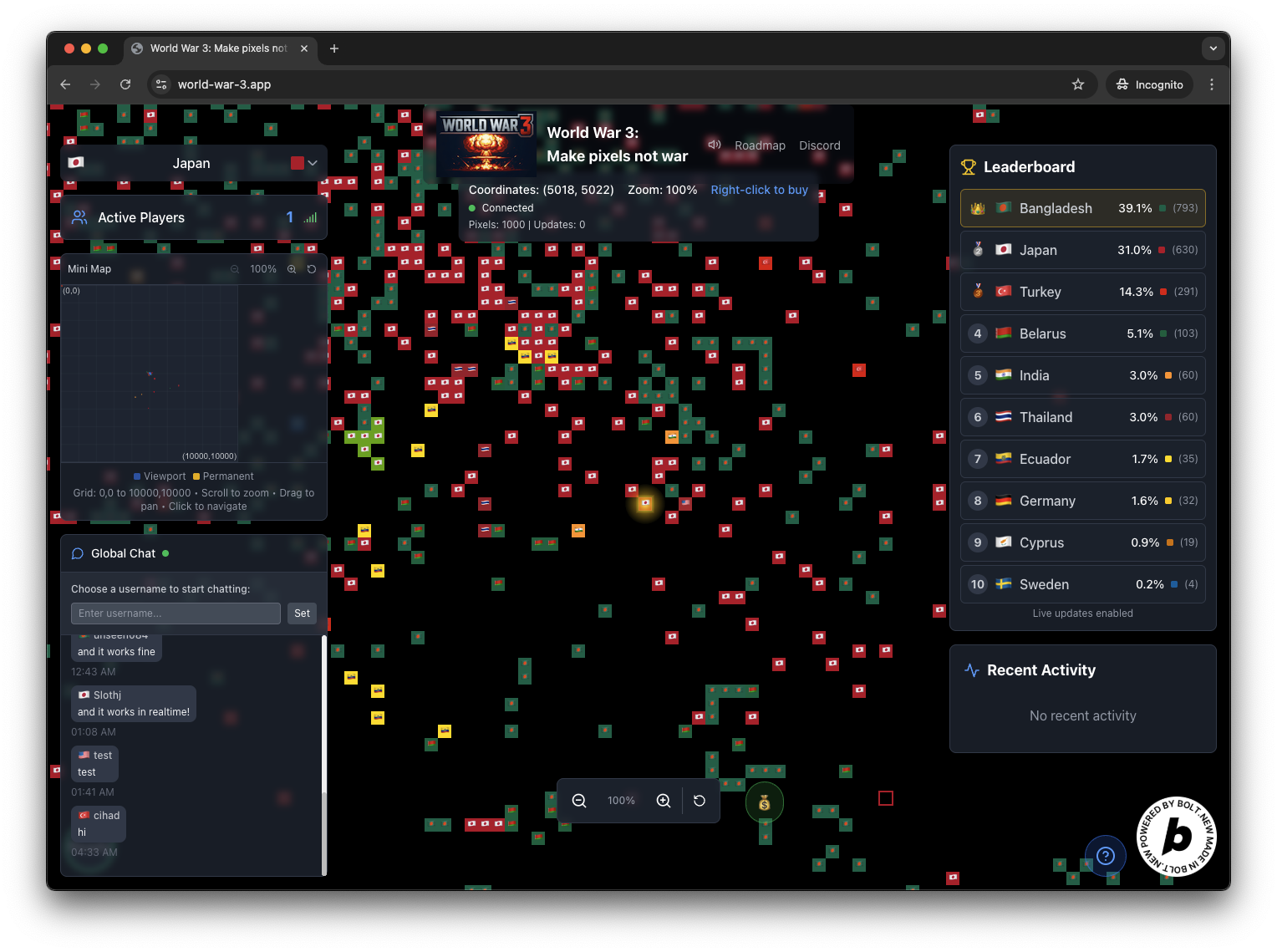
Task: Click the main map 100% zoom label
Action: [621, 801]
